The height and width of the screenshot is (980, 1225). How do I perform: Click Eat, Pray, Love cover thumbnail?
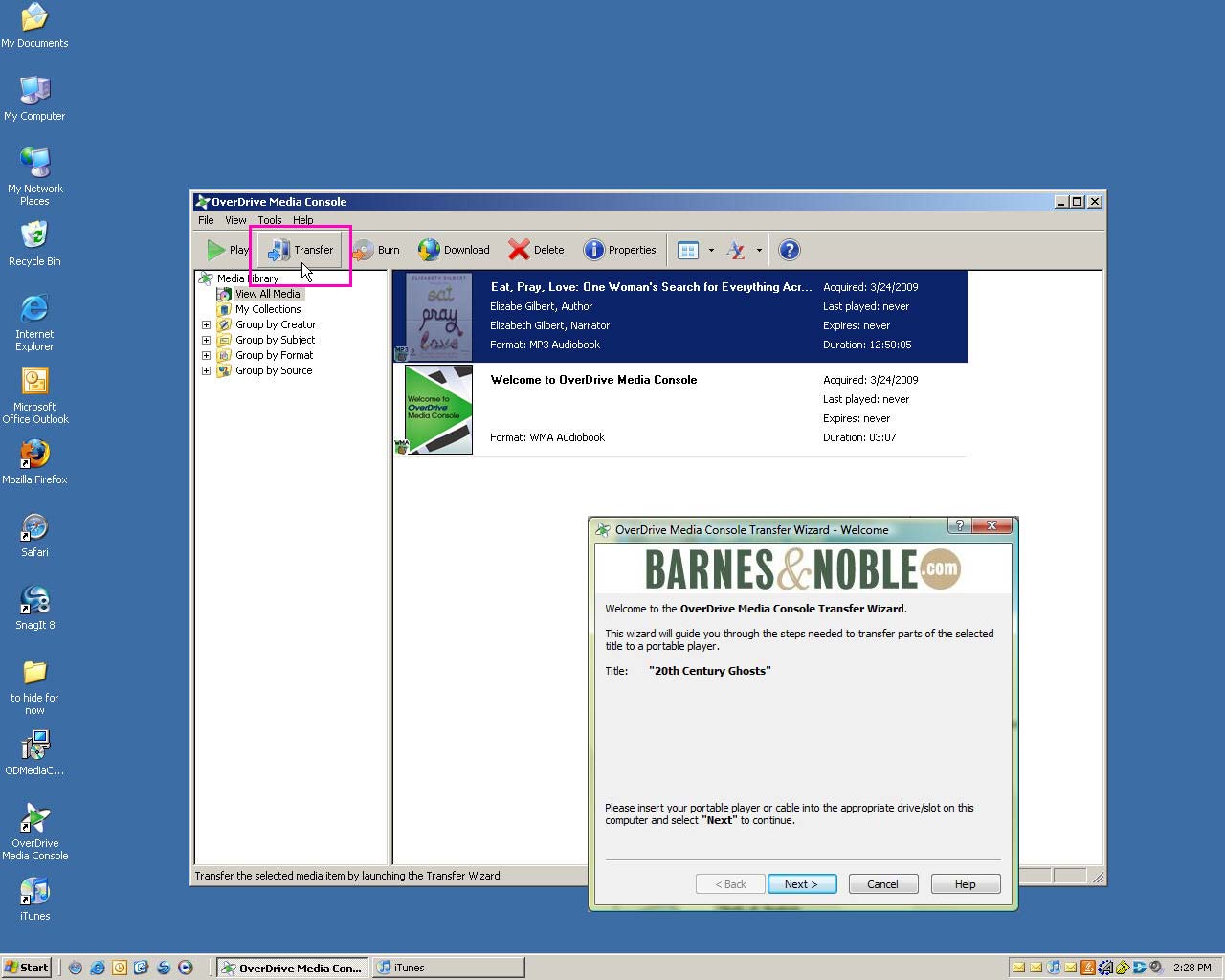[438, 316]
